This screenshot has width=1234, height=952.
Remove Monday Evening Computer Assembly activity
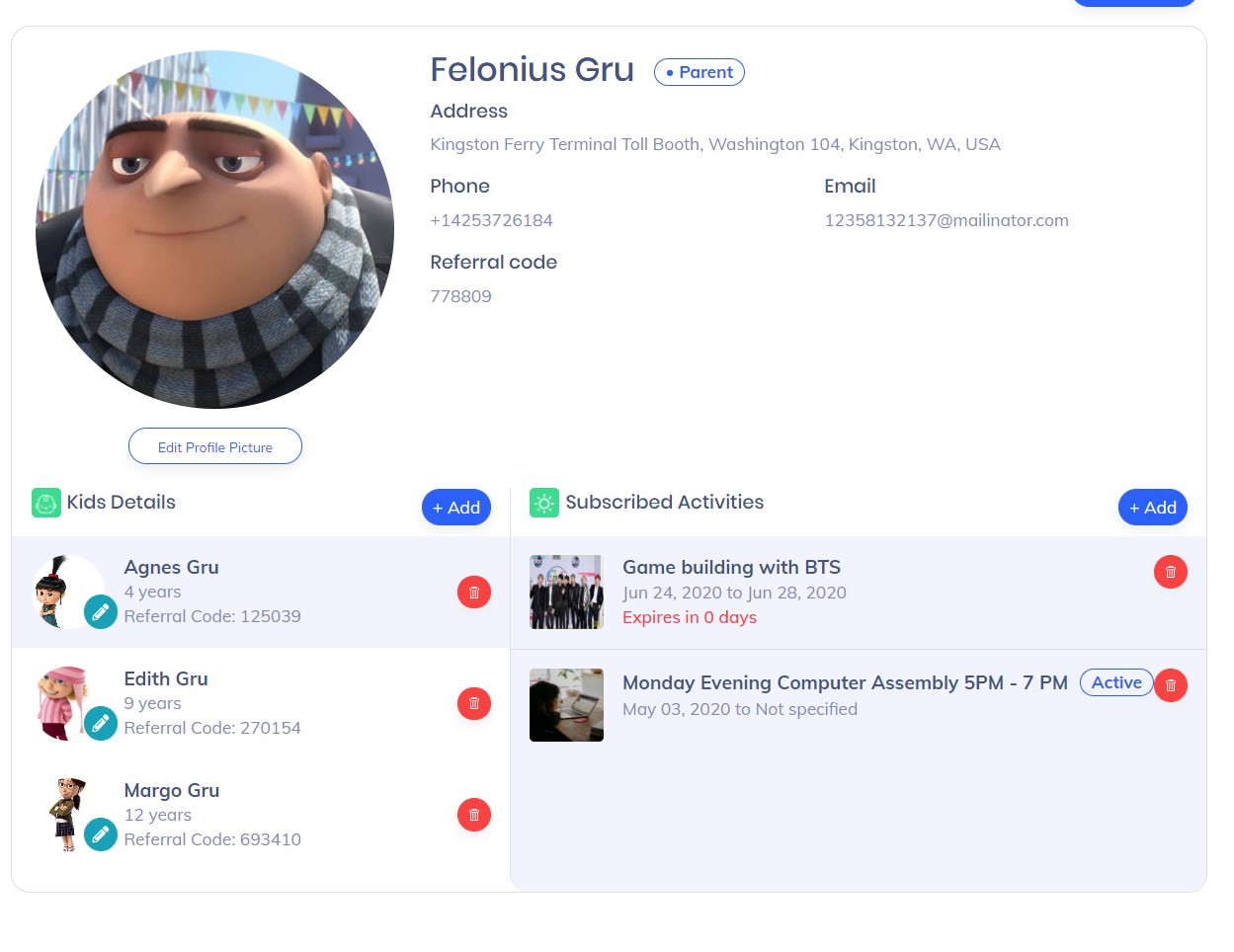(x=1171, y=685)
